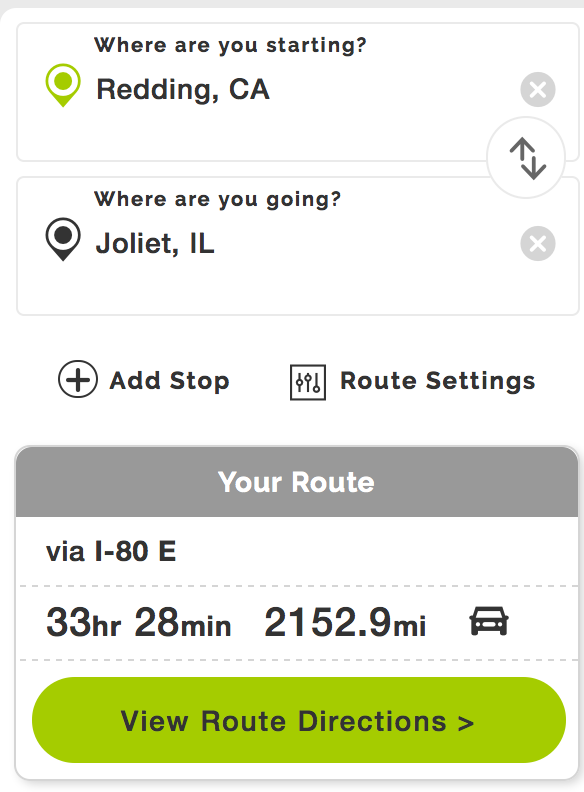
Task: Clear the Joliet, IL destination field
Action: [x=538, y=243]
